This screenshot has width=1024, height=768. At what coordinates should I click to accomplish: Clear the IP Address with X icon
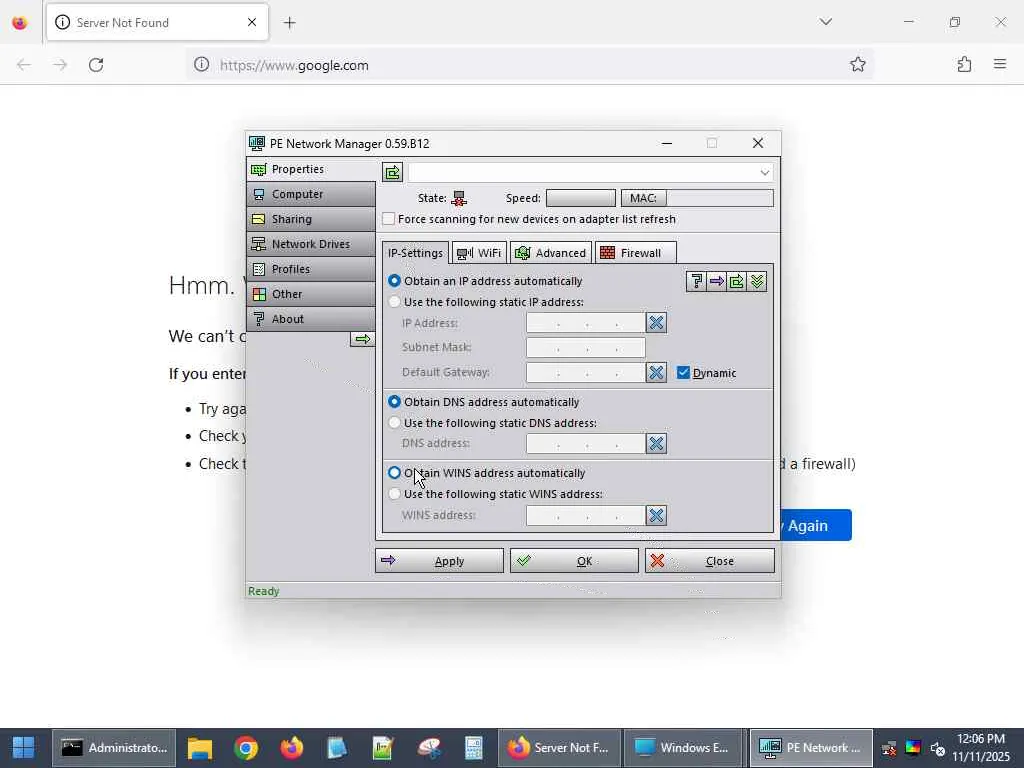[656, 323]
